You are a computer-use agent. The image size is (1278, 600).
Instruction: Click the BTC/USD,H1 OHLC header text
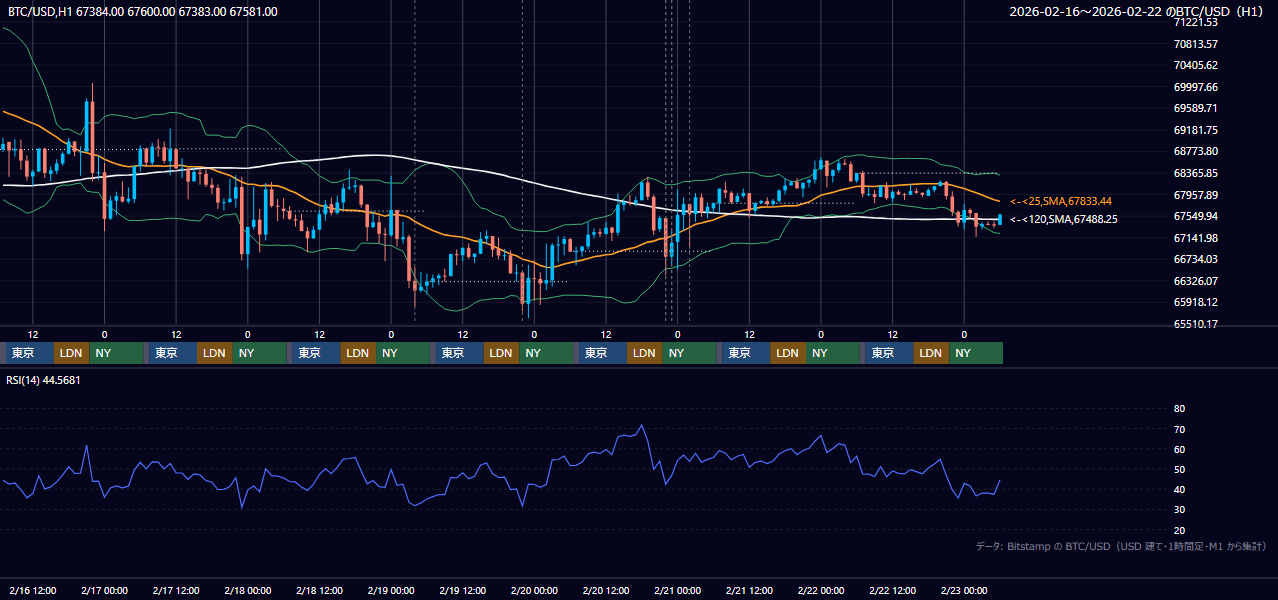coord(143,12)
